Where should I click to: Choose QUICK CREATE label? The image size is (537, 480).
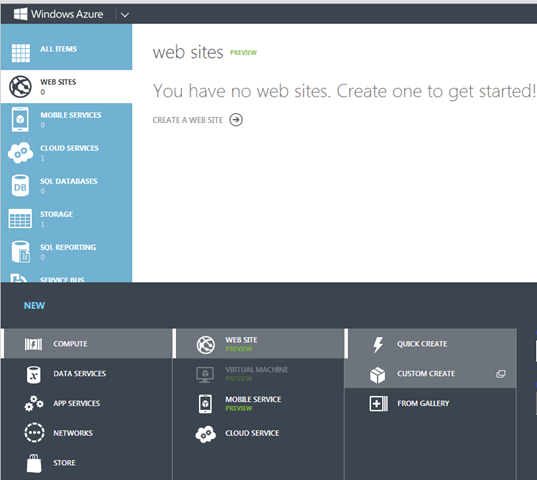tap(422, 344)
